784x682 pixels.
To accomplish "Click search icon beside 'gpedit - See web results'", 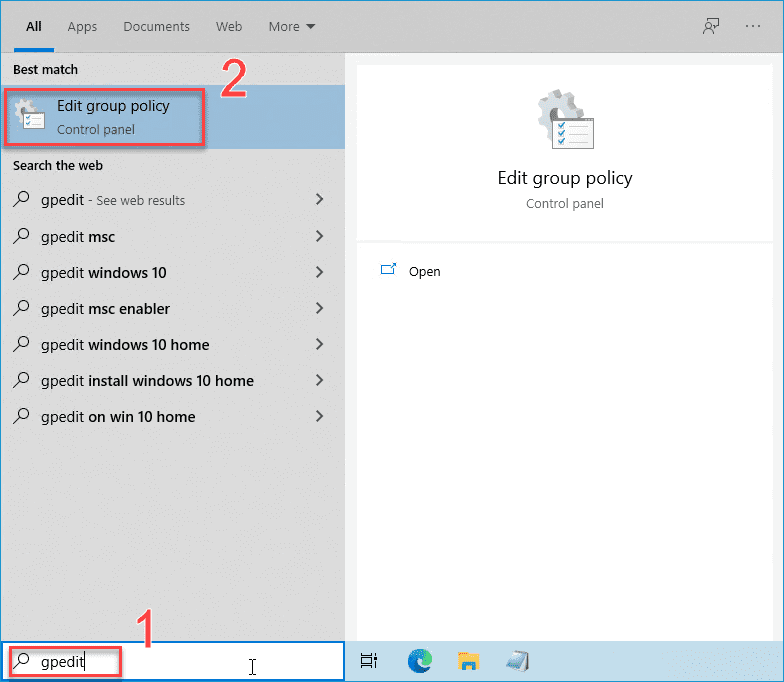I will (x=22, y=199).
